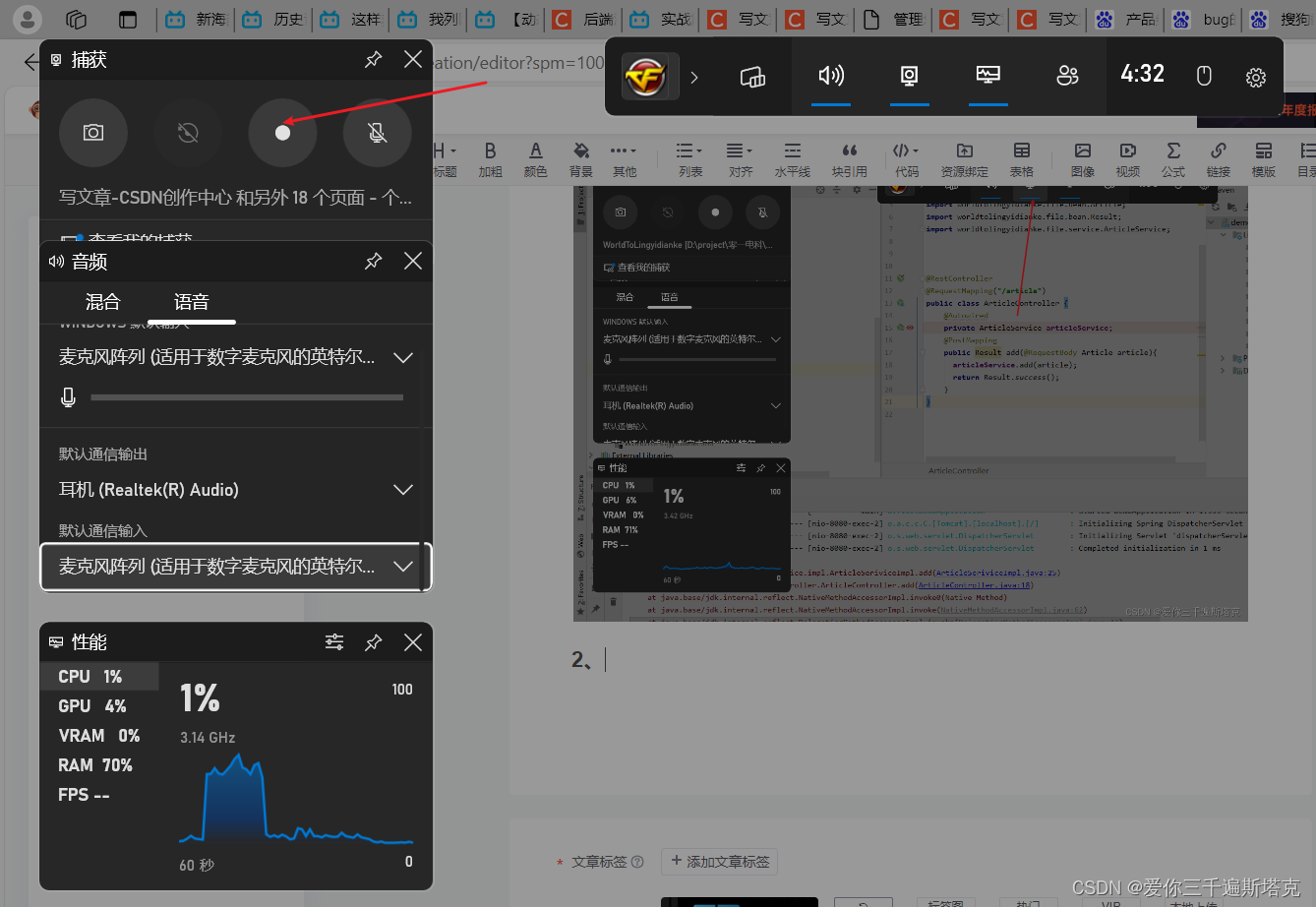The width and height of the screenshot is (1316, 907).
Task: Pin the 性能 performance widget
Action: 373,642
